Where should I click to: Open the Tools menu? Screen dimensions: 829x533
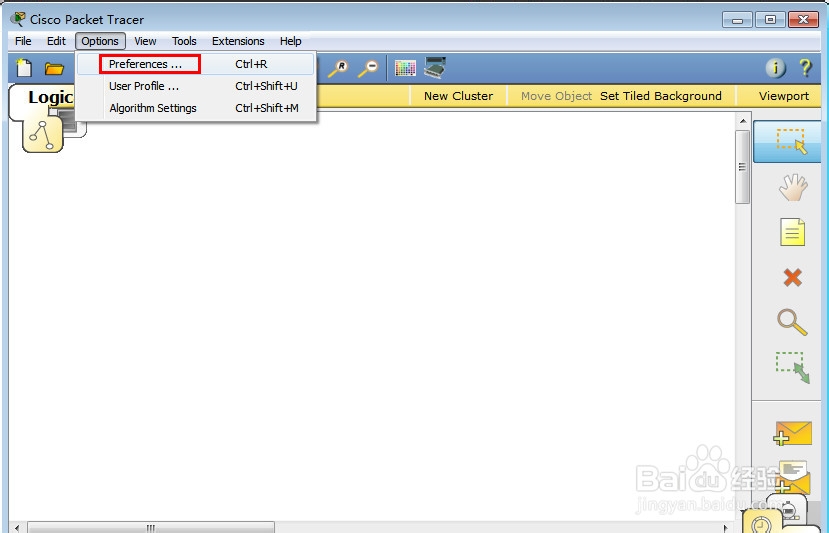[184, 41]
